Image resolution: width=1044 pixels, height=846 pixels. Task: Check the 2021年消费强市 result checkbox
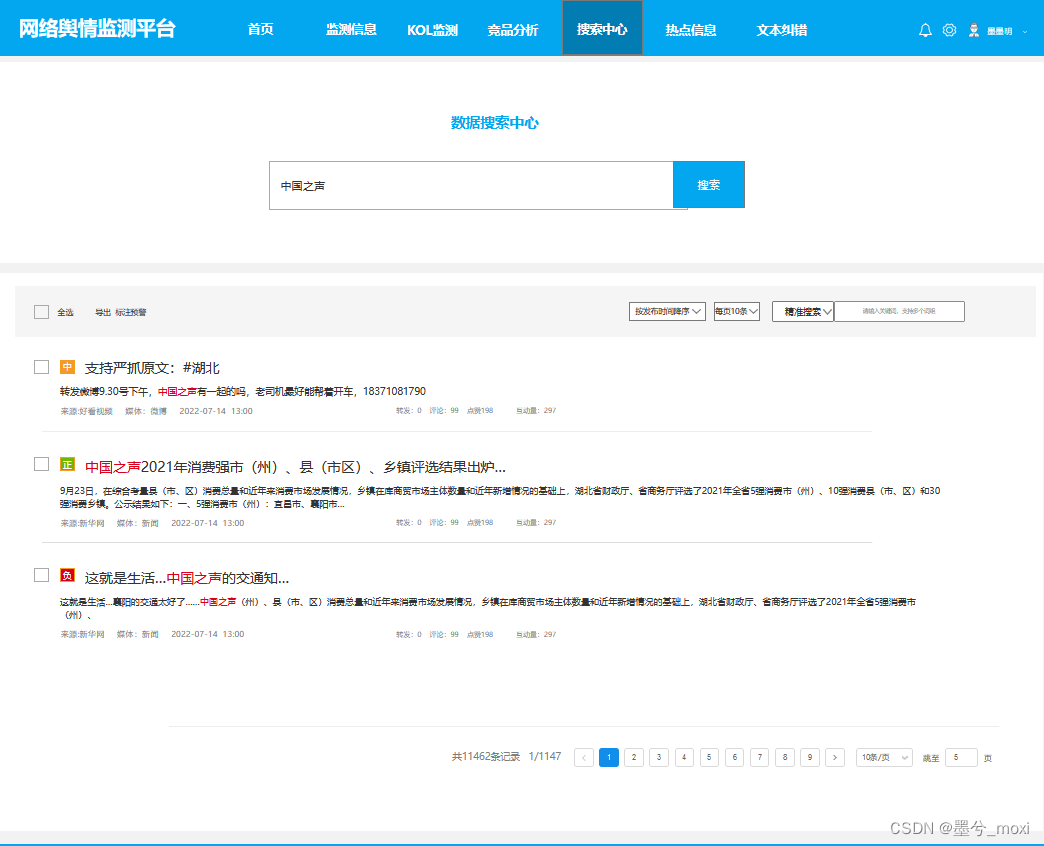[41, 464]
